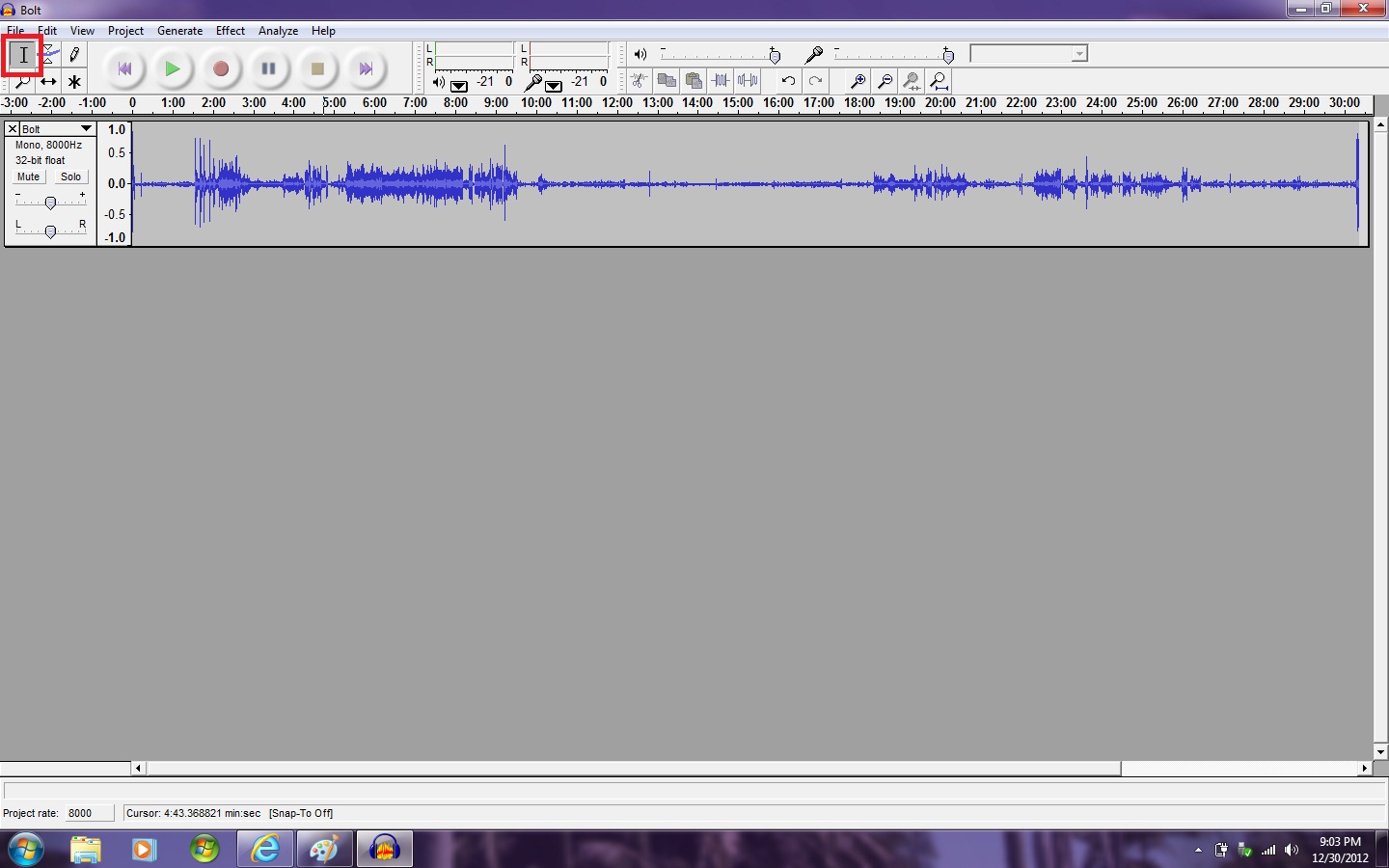1389x868 pixels.
Task: Select the Zoom tool in the tools palette
Action: click(23, 81)
